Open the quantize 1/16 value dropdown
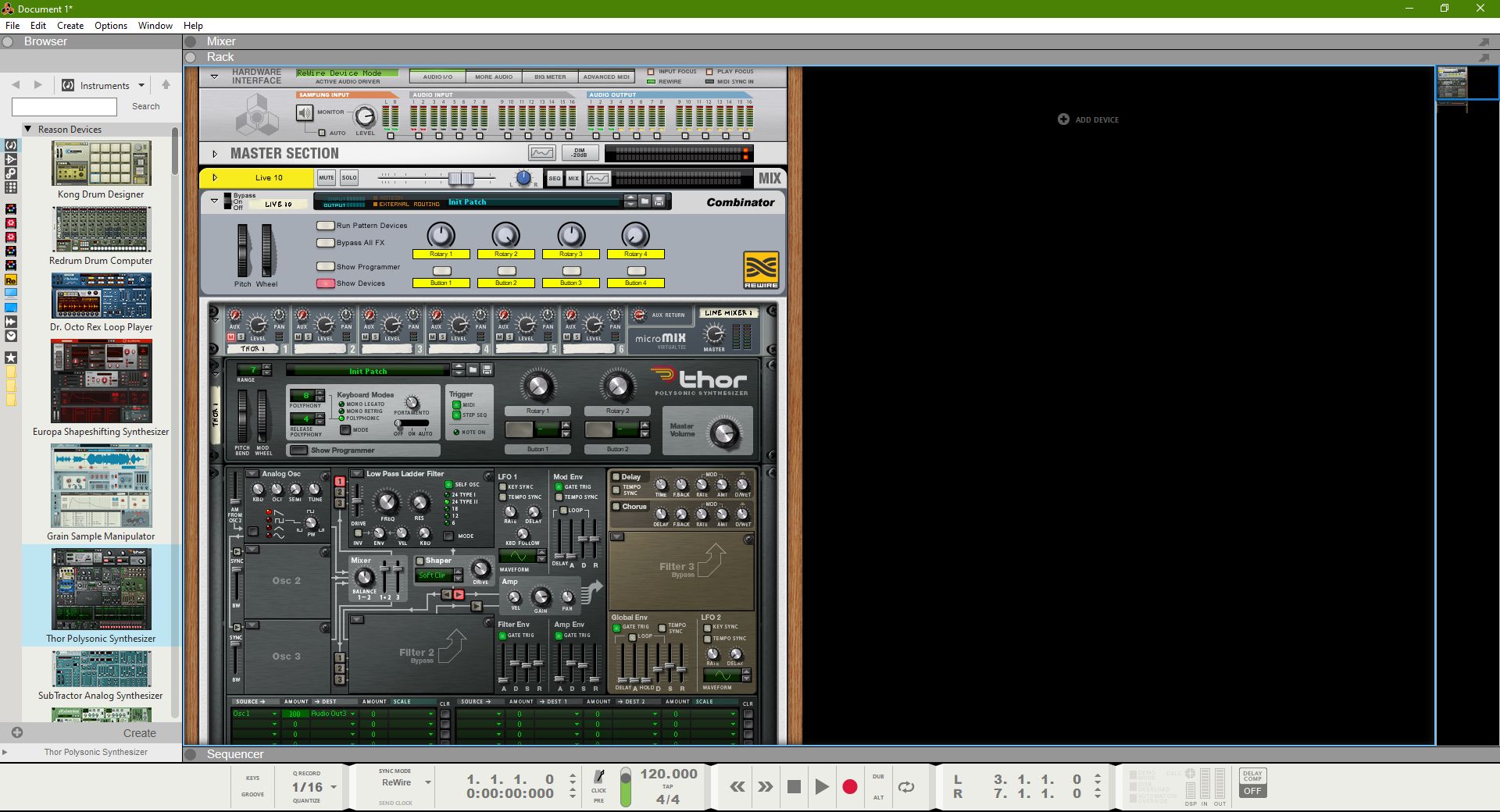Screen dimensions: 1500x812 click(x=334, y=787)
